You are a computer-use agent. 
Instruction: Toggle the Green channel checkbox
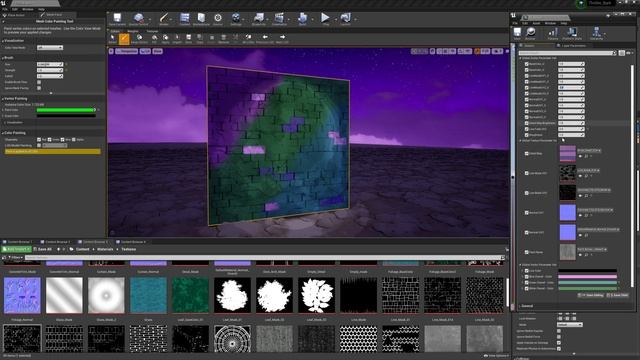(x=50, y=140)
